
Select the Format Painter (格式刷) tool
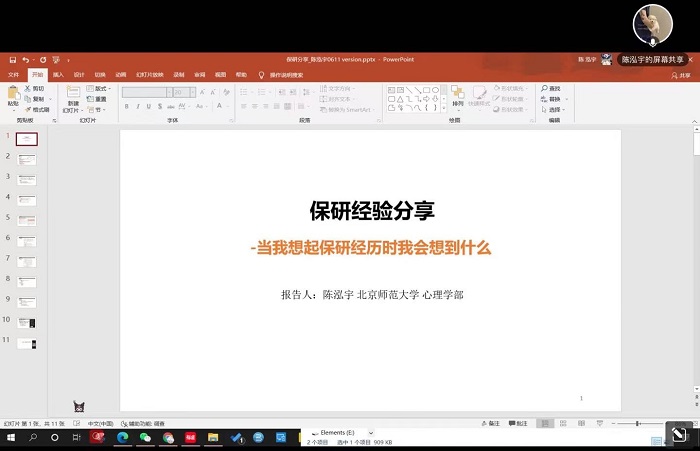(x=37, y=108)
